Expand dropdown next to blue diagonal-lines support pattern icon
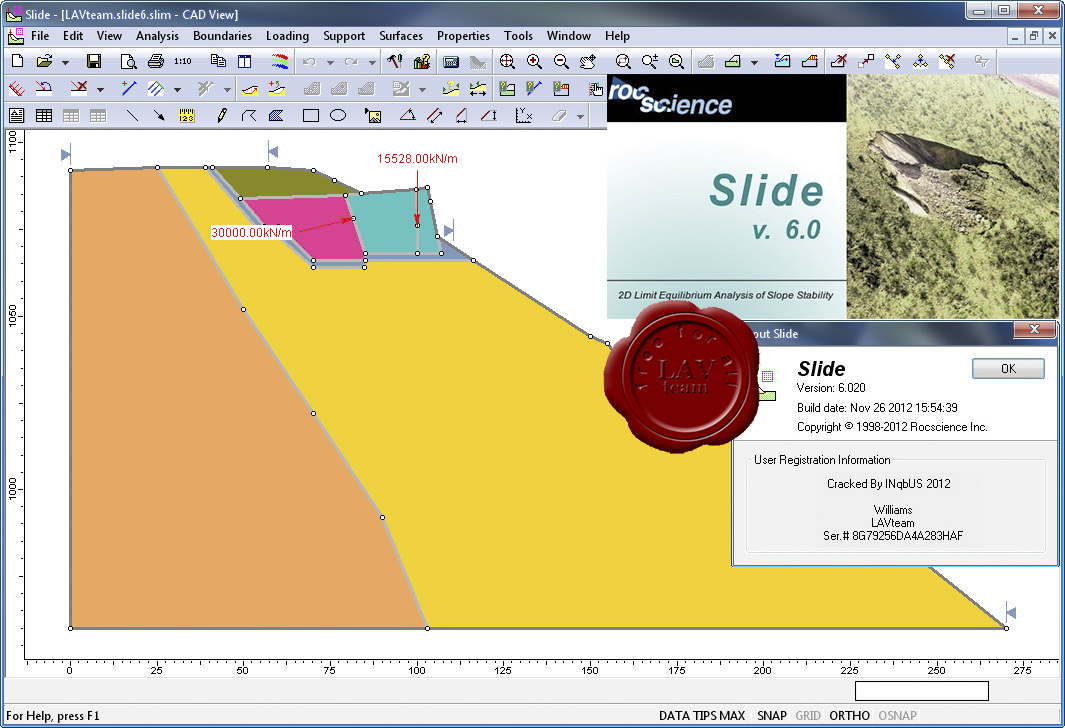 tap(177, 90)
